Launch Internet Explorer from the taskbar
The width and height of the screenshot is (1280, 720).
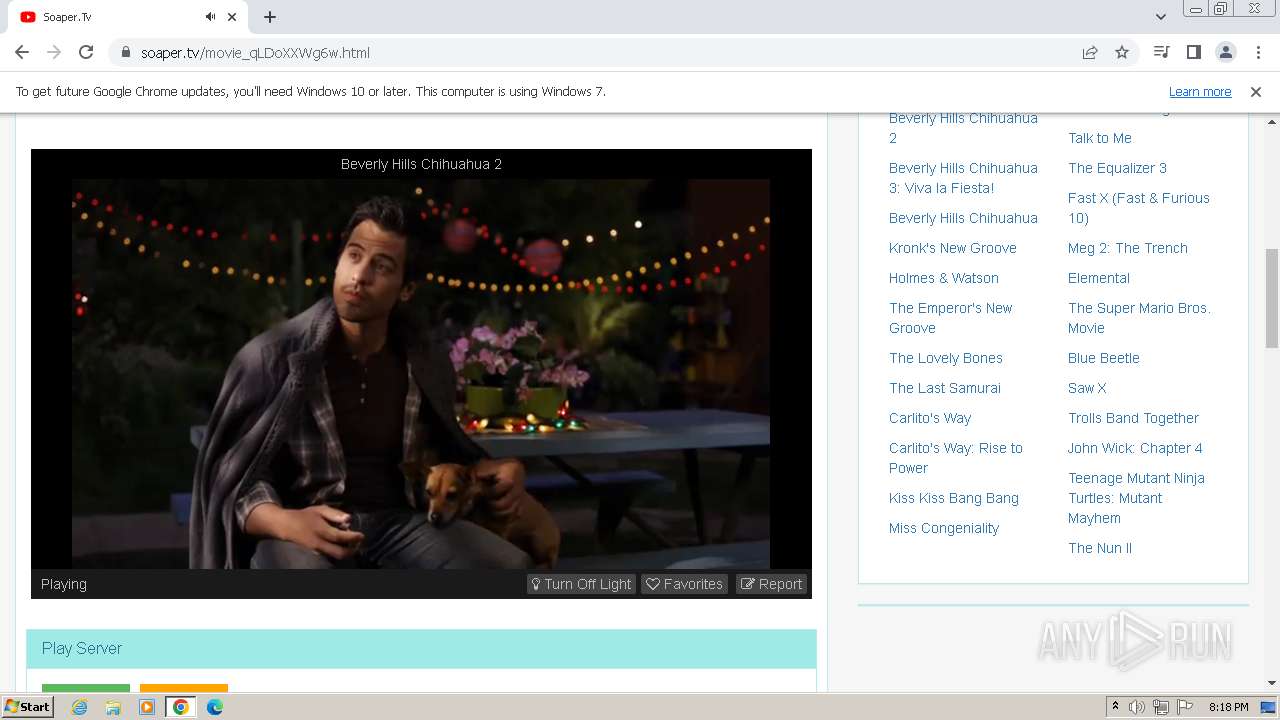pyautogui.click(x=79, y=707)
